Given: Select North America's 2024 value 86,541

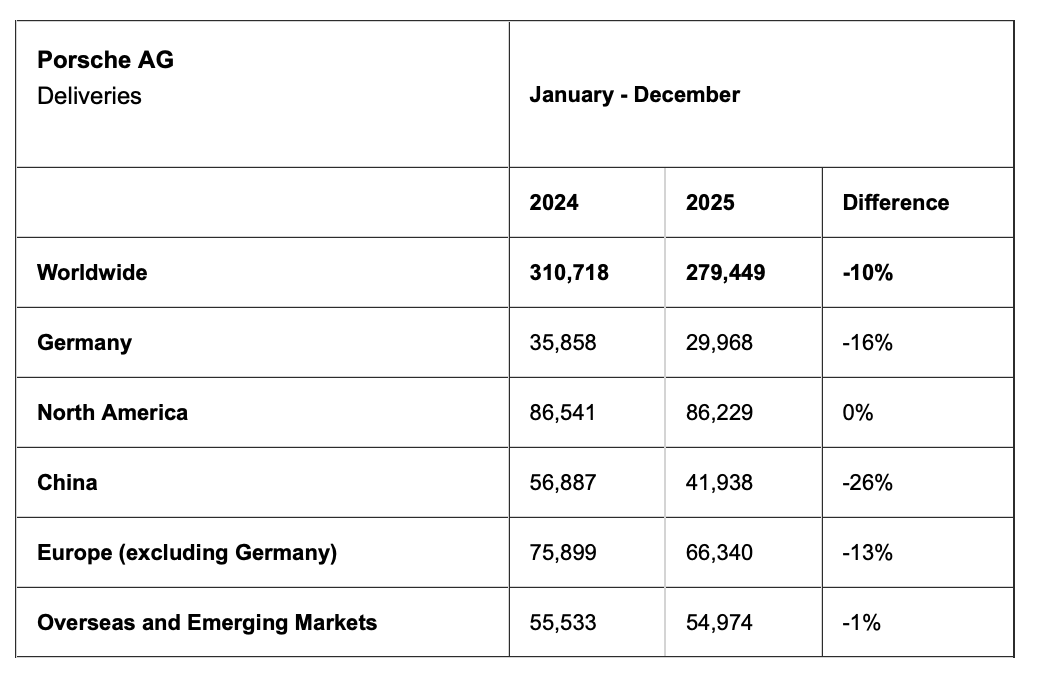Looking at the screenshot, I should pos(563,413).
